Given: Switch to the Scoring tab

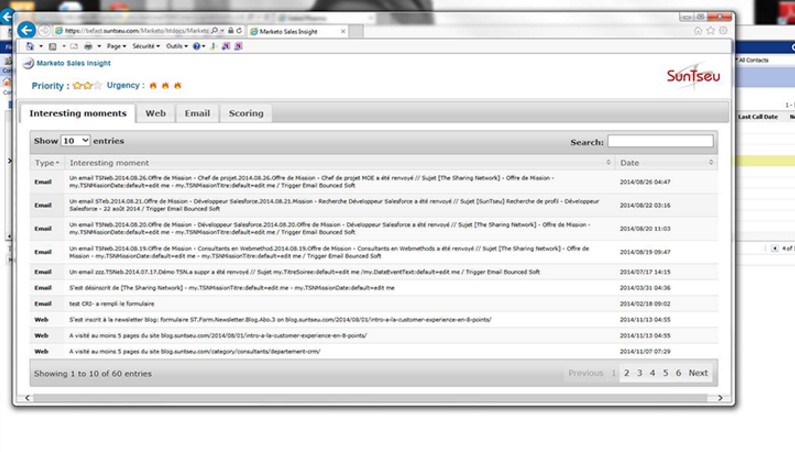Looking at the screenshot, I should [246, 113].
